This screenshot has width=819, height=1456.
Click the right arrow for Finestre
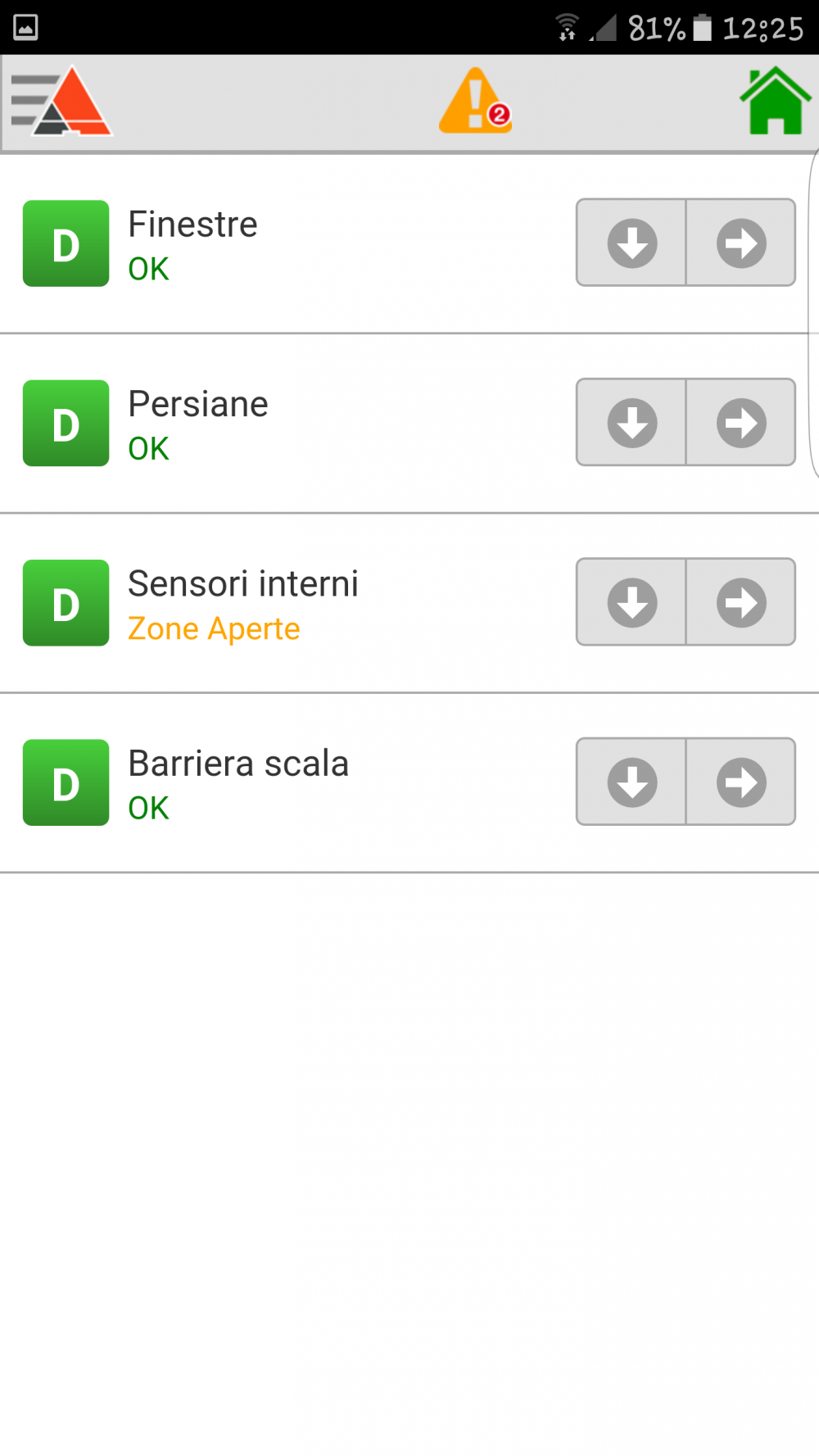pyautogui.click(x=741, y=243)
